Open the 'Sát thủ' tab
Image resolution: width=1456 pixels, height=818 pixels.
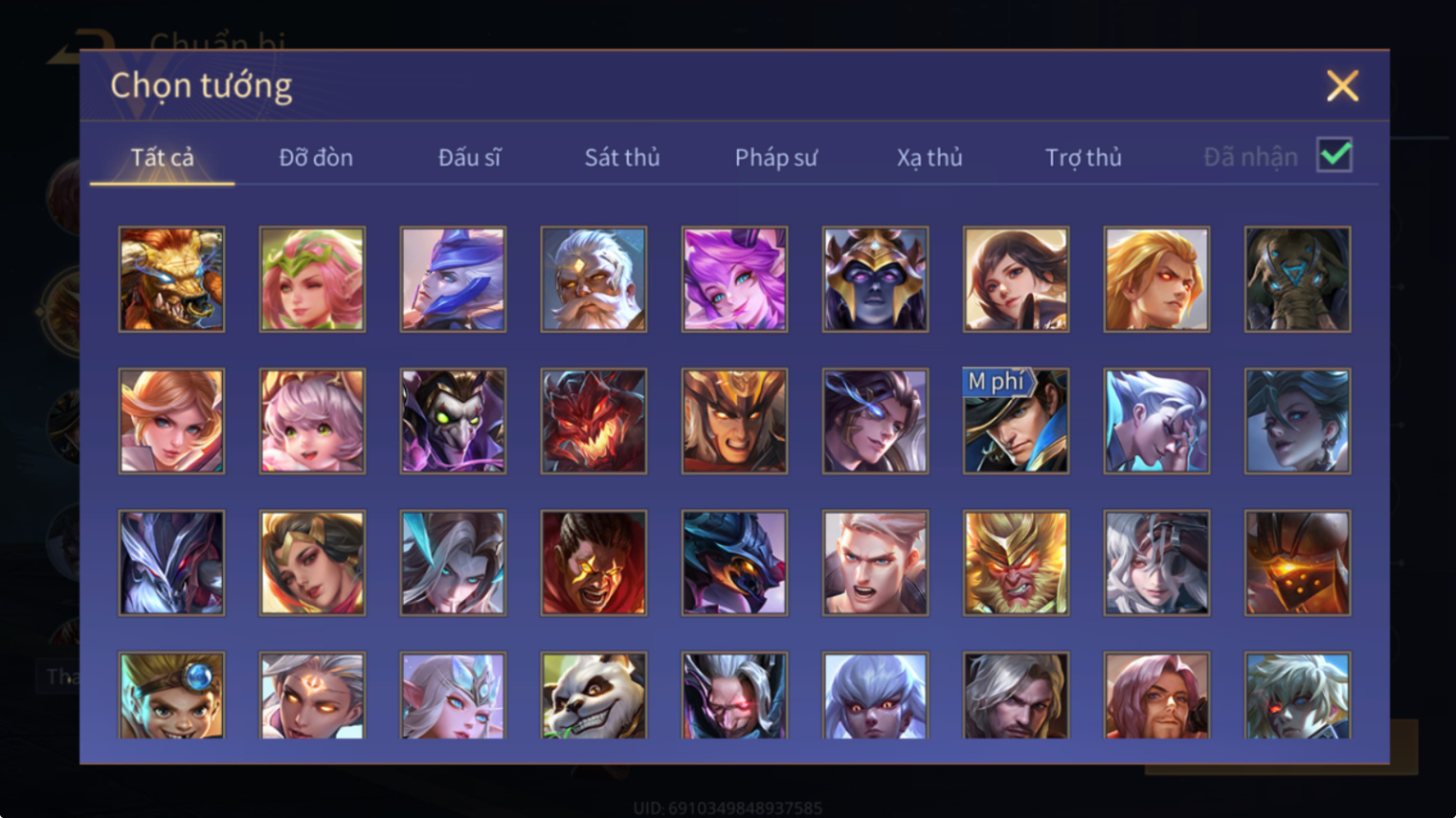coord(622,157)
